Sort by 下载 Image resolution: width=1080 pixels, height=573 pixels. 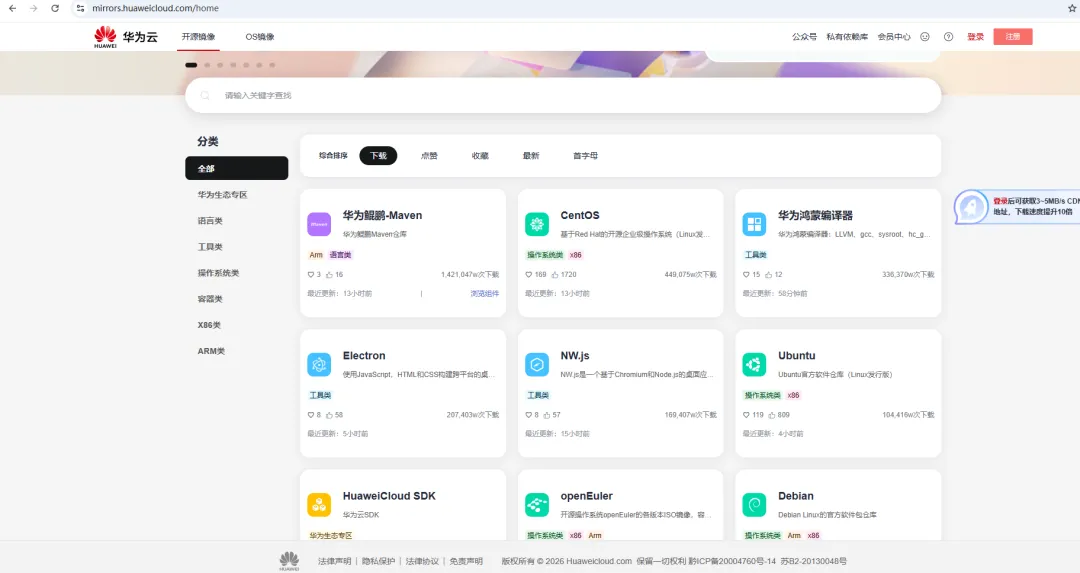tap(378, 156)
